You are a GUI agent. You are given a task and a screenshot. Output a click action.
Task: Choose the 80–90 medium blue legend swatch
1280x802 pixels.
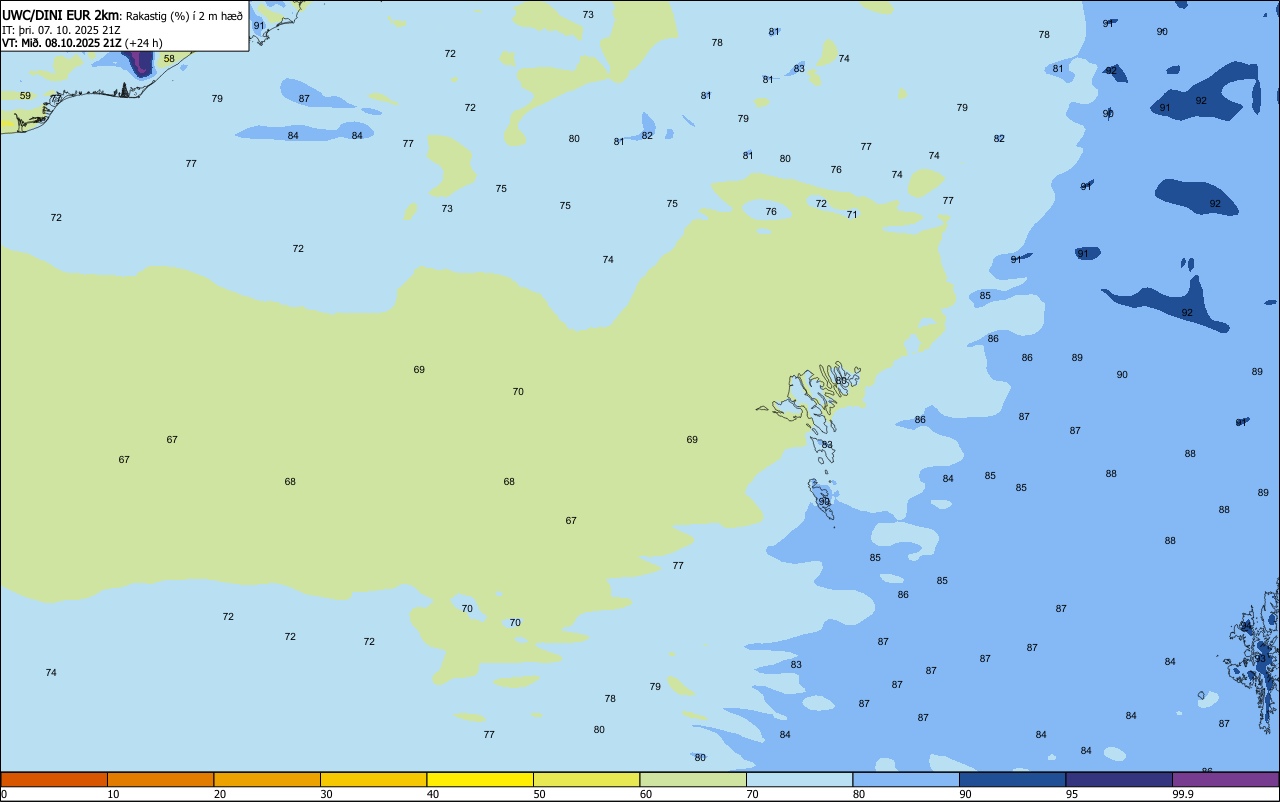pos(906,779)
